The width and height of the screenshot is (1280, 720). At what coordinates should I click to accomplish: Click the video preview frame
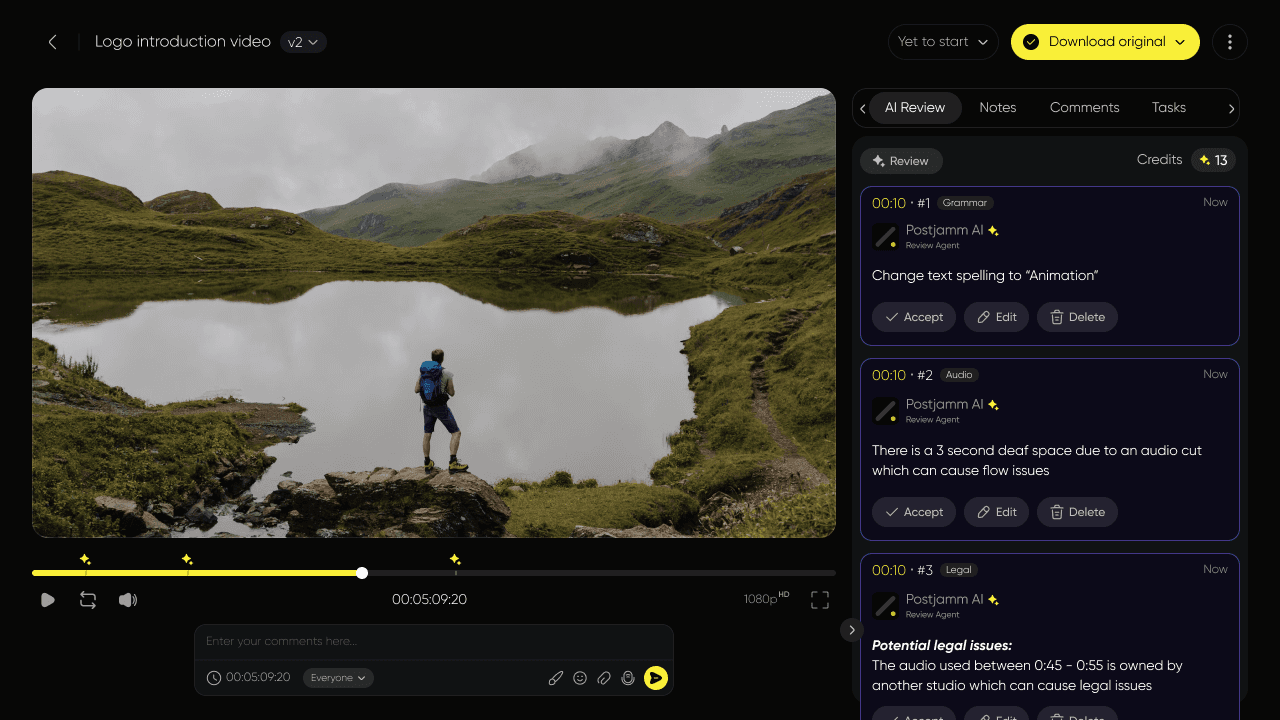pos(434,313)
